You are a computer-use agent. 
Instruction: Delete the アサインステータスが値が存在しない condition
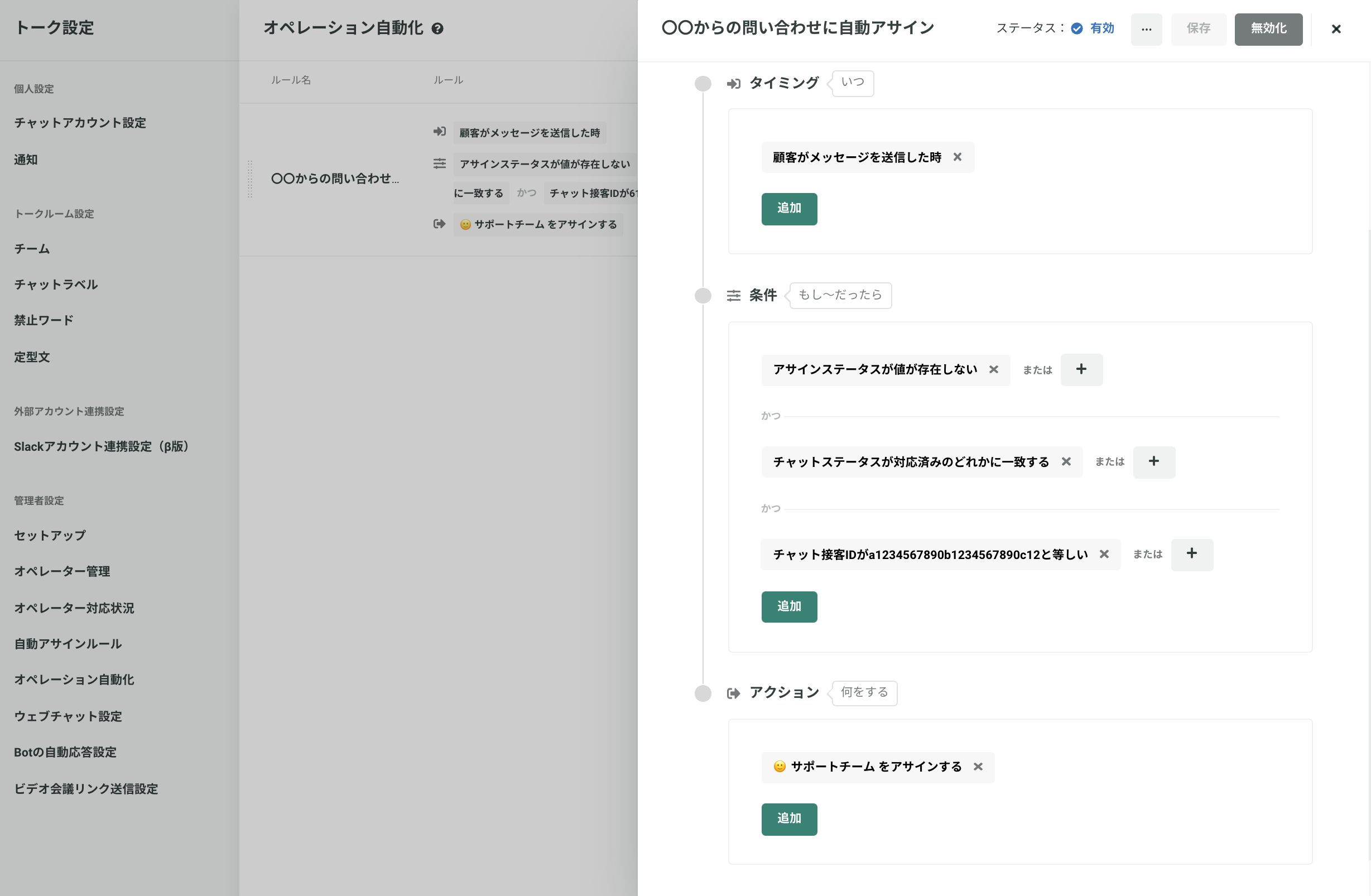pyautogui.click(x=994, y=370)
